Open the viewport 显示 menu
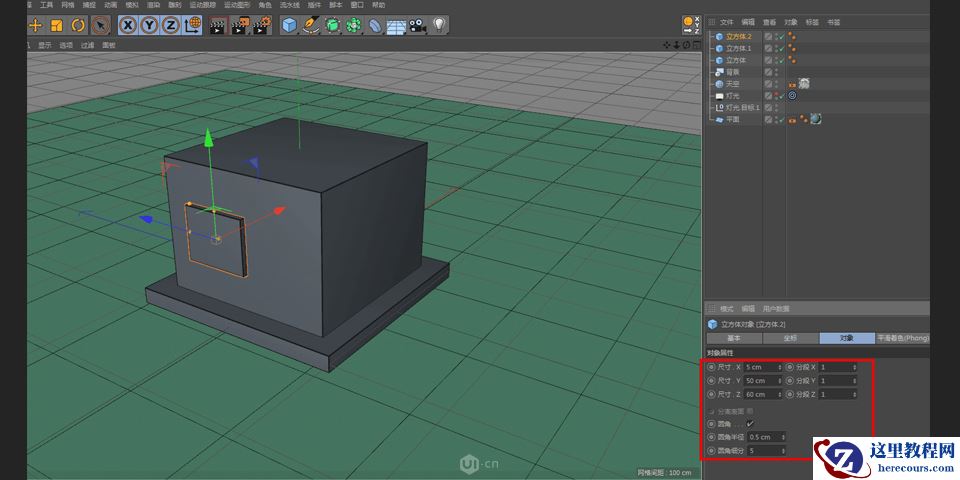 coord(45,45)
